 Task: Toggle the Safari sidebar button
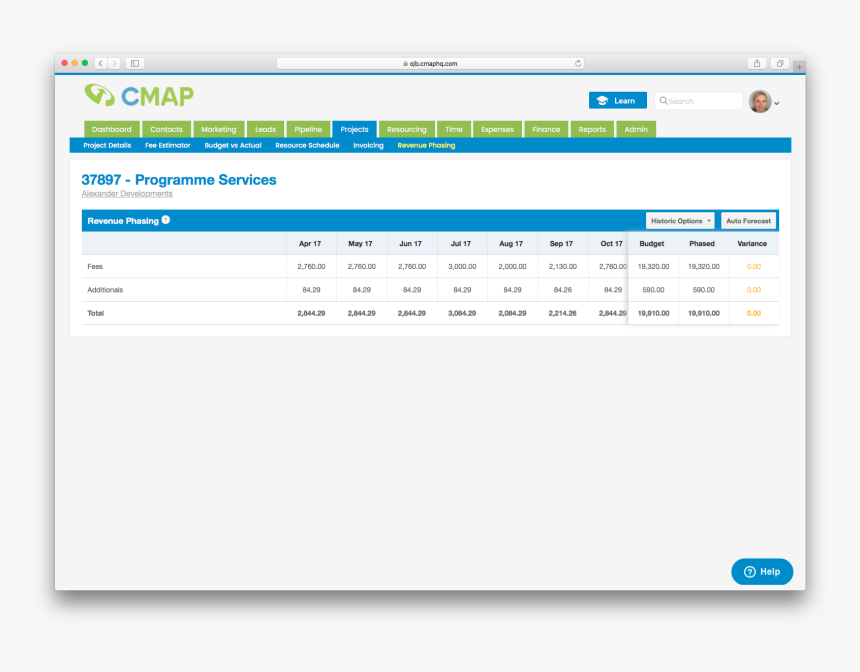pyautogui.click(x=135, y=63)
